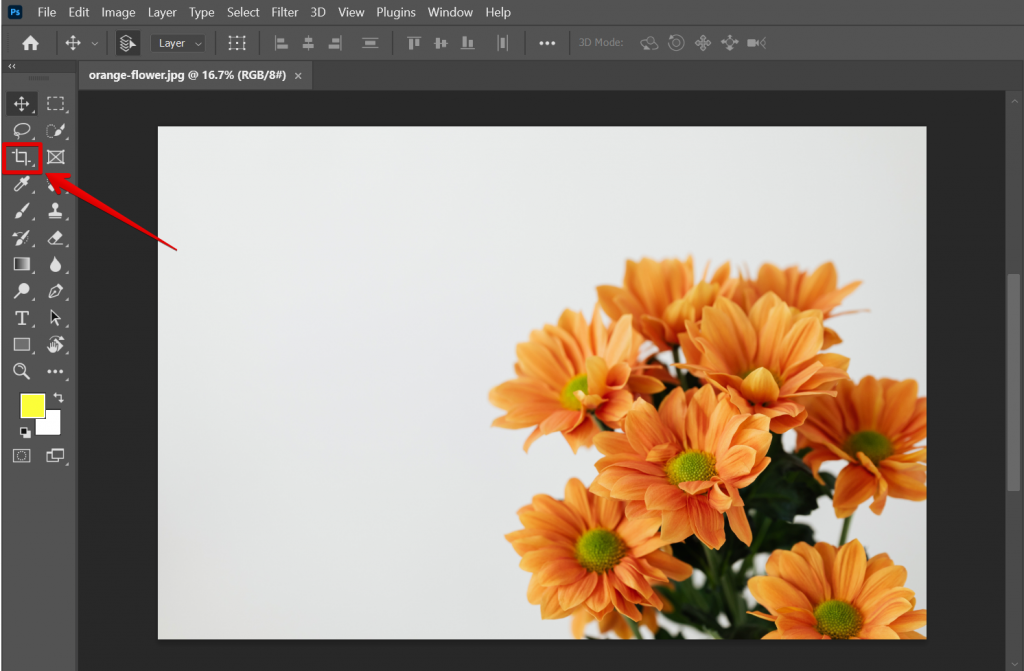
Task: Pick the Clone Stamp tool
Action: (56, 211)
